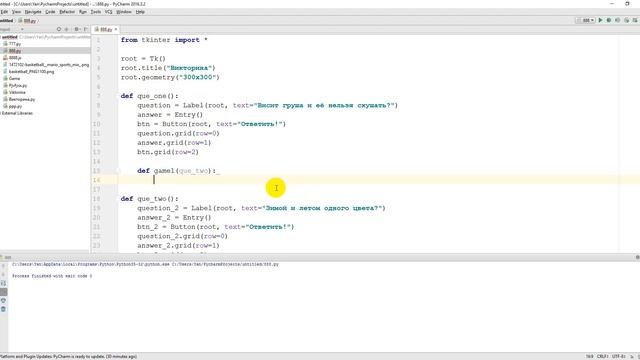Image resolution: width=640 pixels, height=360 pixels.
Task: Click the Run tool window tab label
Action: click(7, 258)
